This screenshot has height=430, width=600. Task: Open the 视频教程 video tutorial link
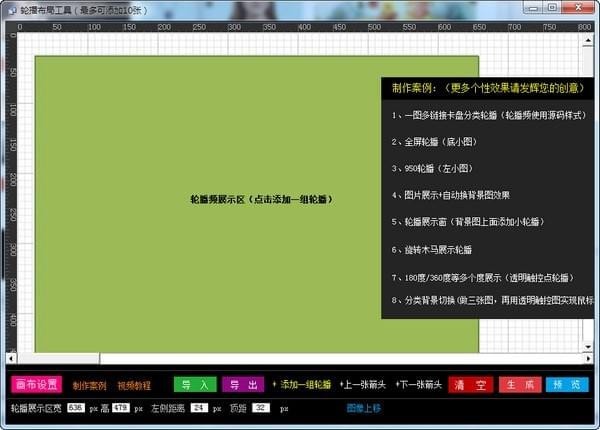[x=134, y=386]
